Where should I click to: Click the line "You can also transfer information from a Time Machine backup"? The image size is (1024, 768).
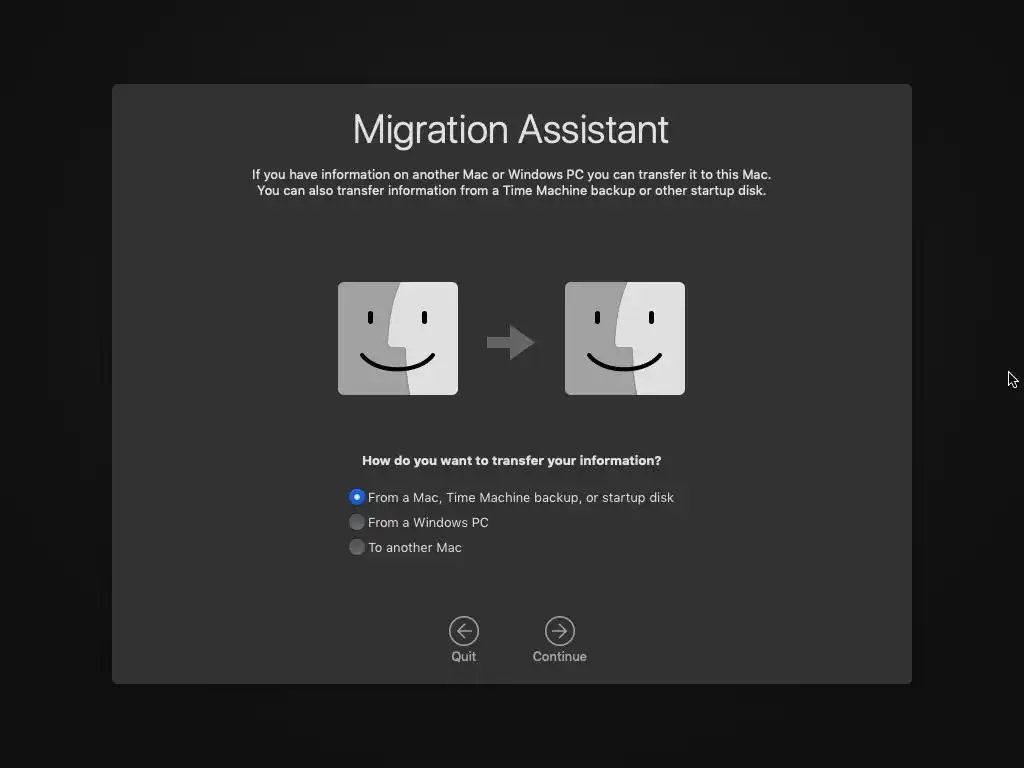tap(511, 191)
